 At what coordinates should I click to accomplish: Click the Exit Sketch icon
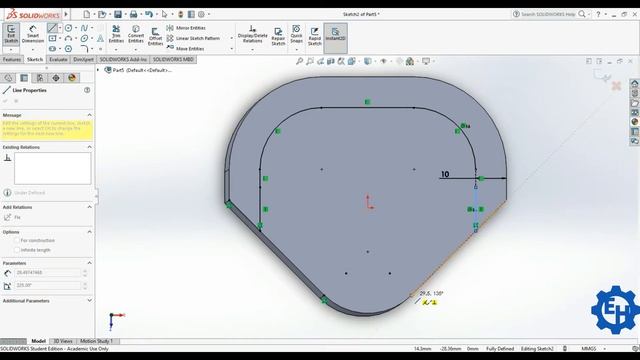point(11,34)
